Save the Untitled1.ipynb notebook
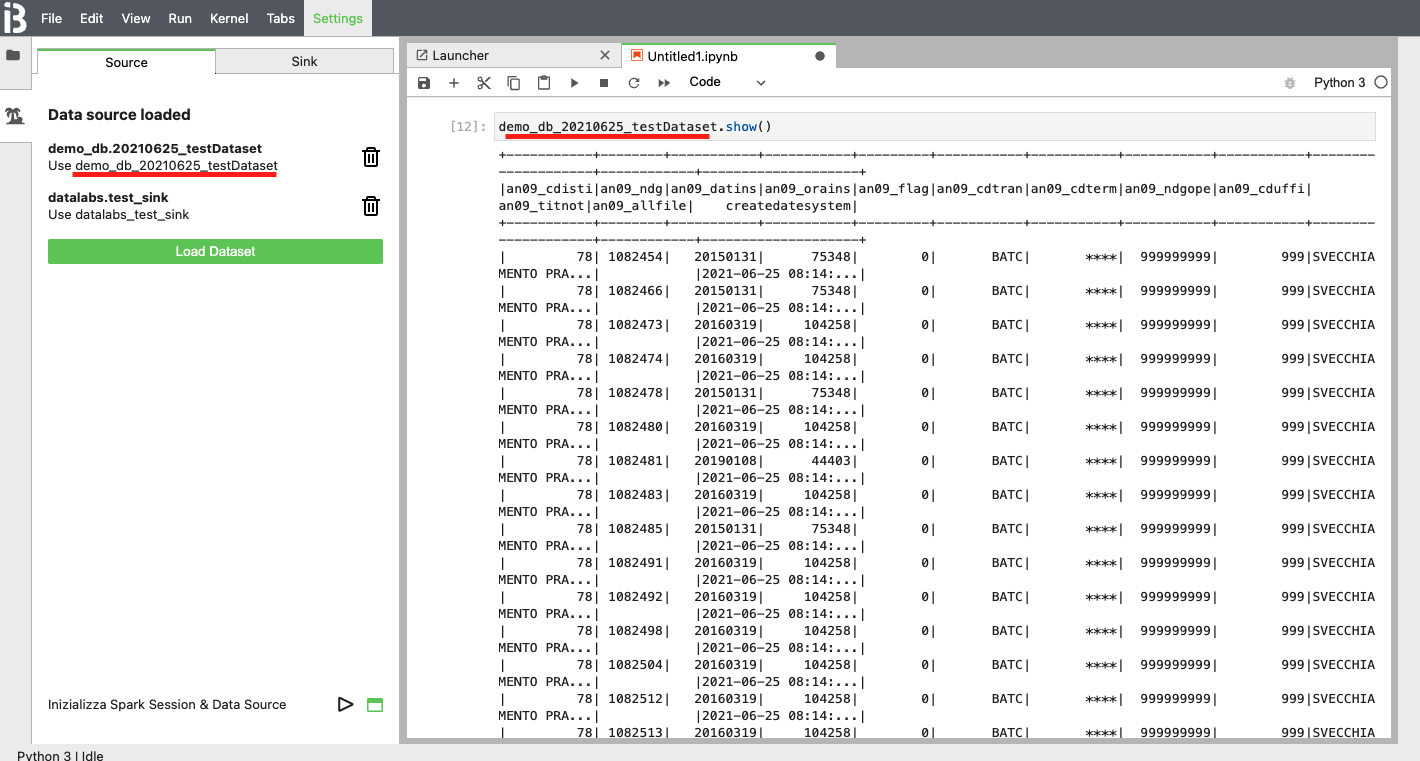1420x761 pixels. pyautogui.click(x=424, y=83)
